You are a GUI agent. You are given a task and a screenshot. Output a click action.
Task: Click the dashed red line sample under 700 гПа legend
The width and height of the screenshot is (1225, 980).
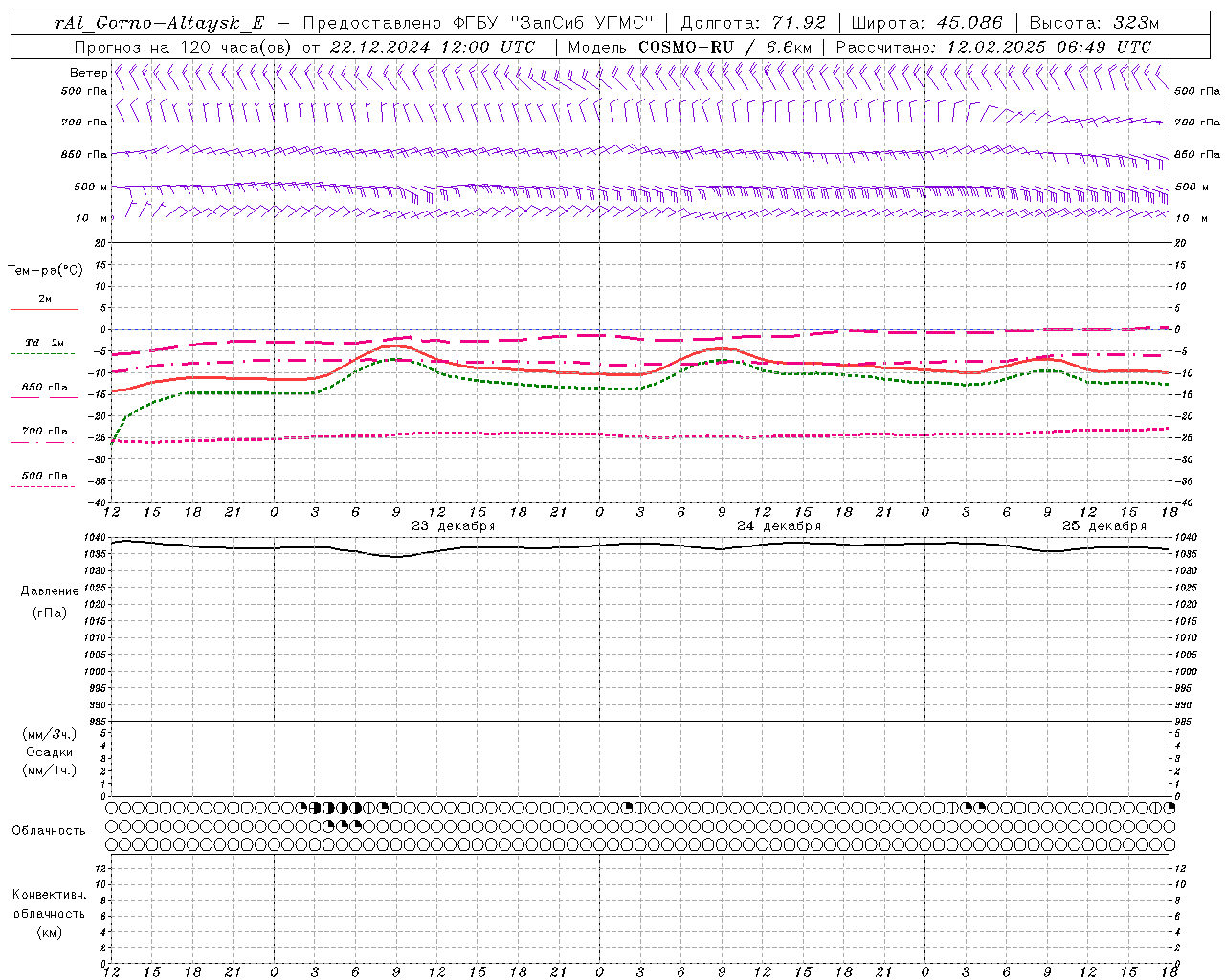click(42, 442)
